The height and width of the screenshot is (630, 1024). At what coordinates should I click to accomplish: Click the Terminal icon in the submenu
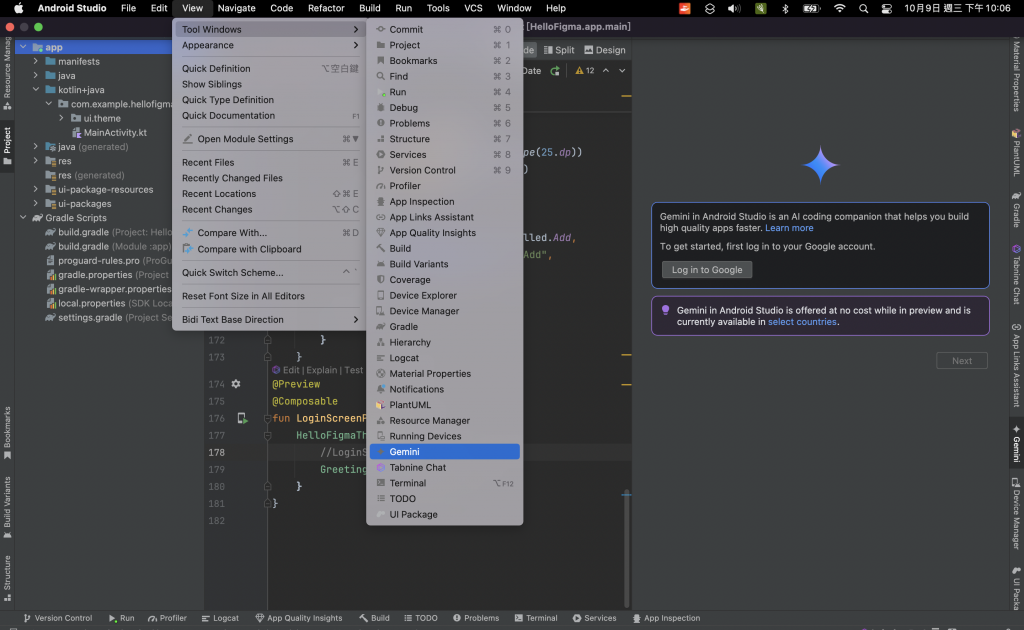coord(381,483)
